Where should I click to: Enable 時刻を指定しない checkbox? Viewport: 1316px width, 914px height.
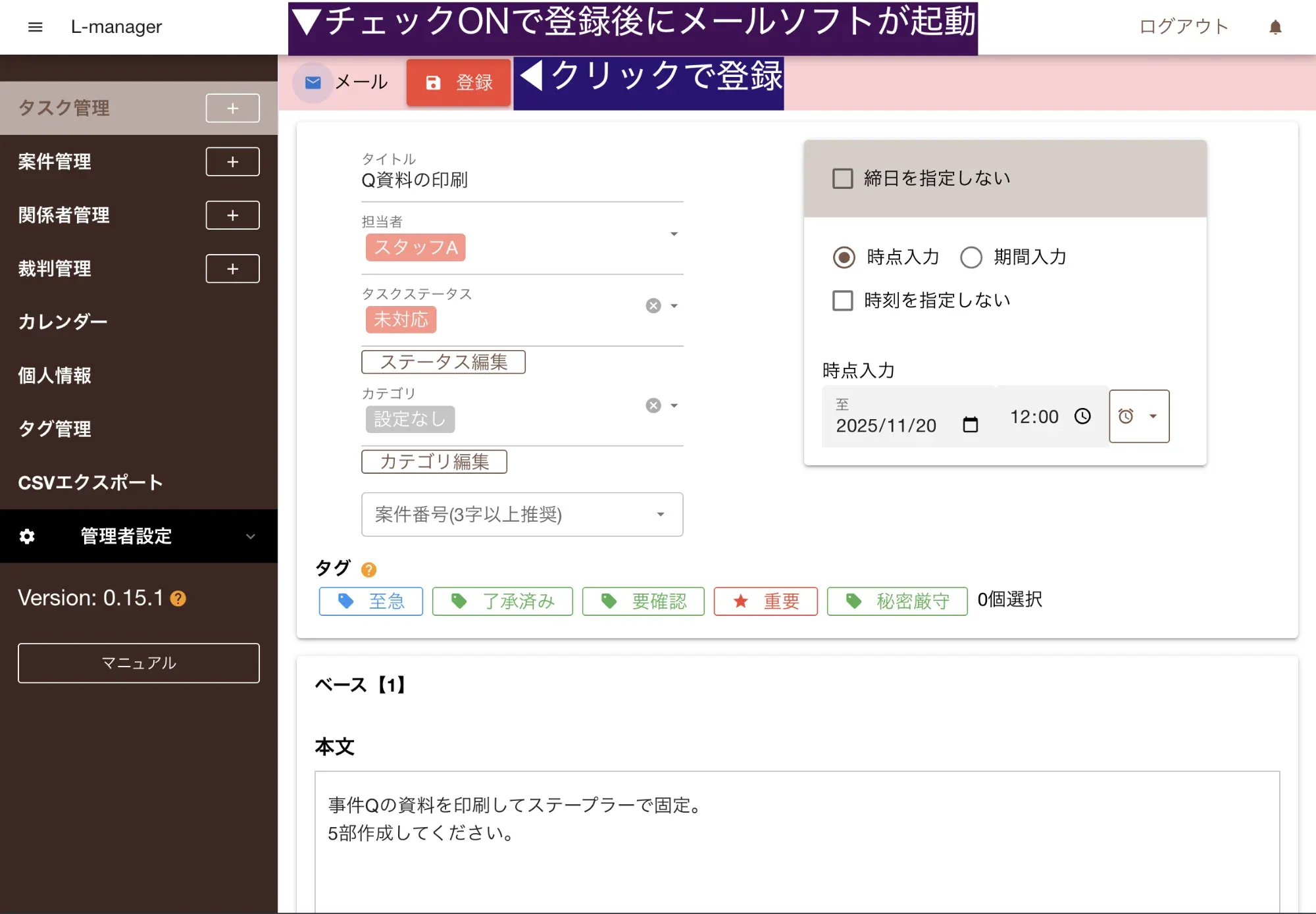842,300
